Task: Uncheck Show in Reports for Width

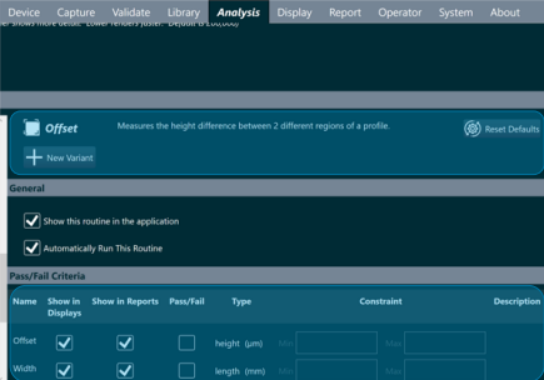Action: tap(125, 370)
